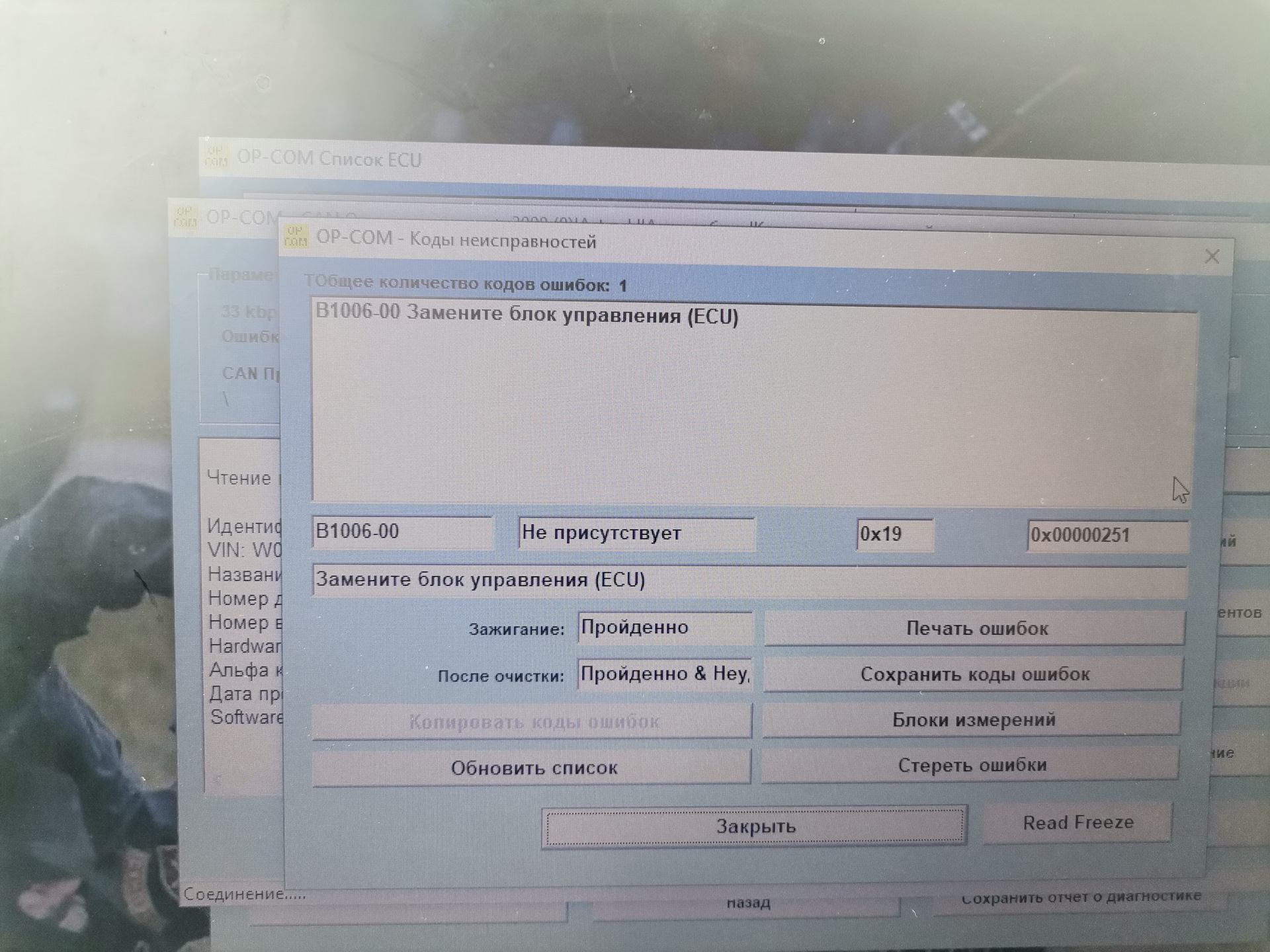This screenshot has height=952, width=1270.
Task: Click the 'Зажигание:' label
Action: 517,629
